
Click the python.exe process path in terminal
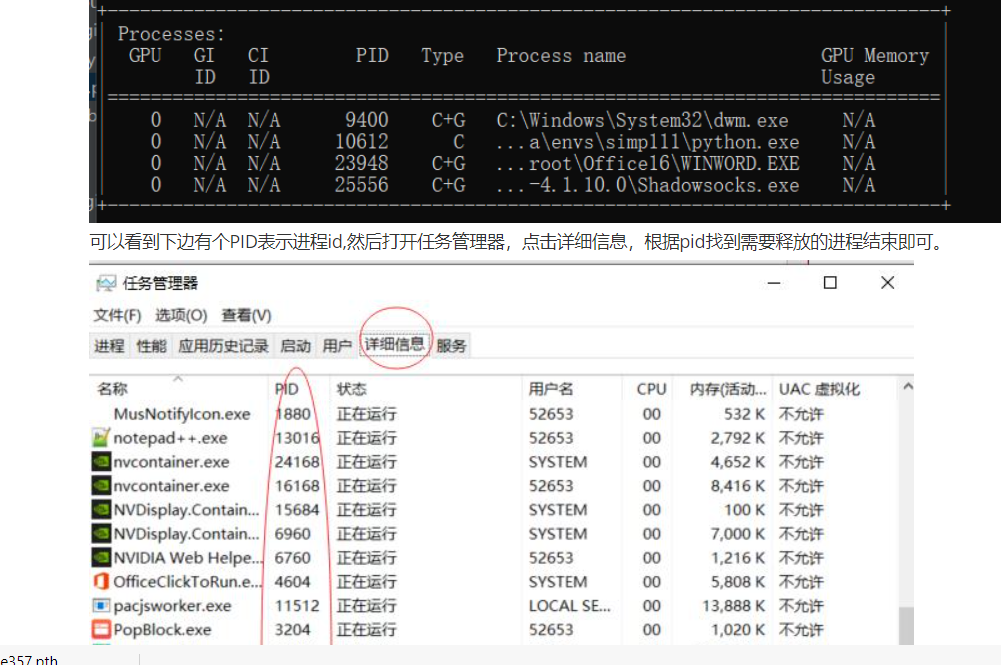click(x=647, y=142)
